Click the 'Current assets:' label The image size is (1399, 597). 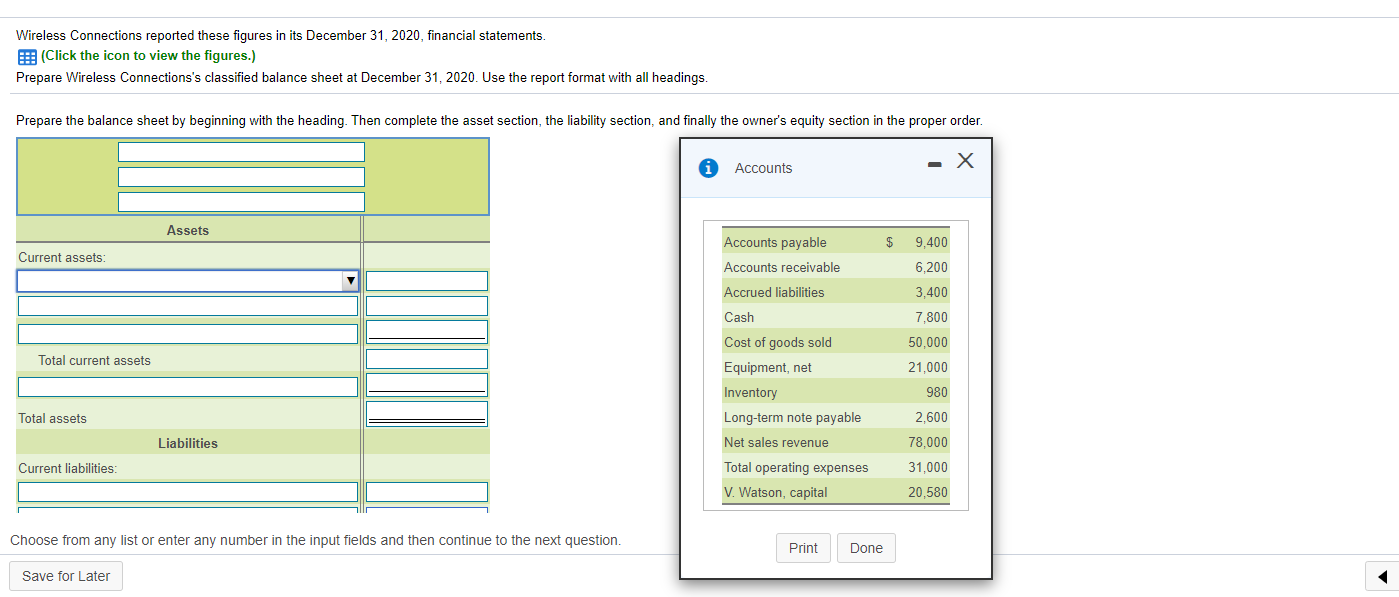tap(62, 257)
